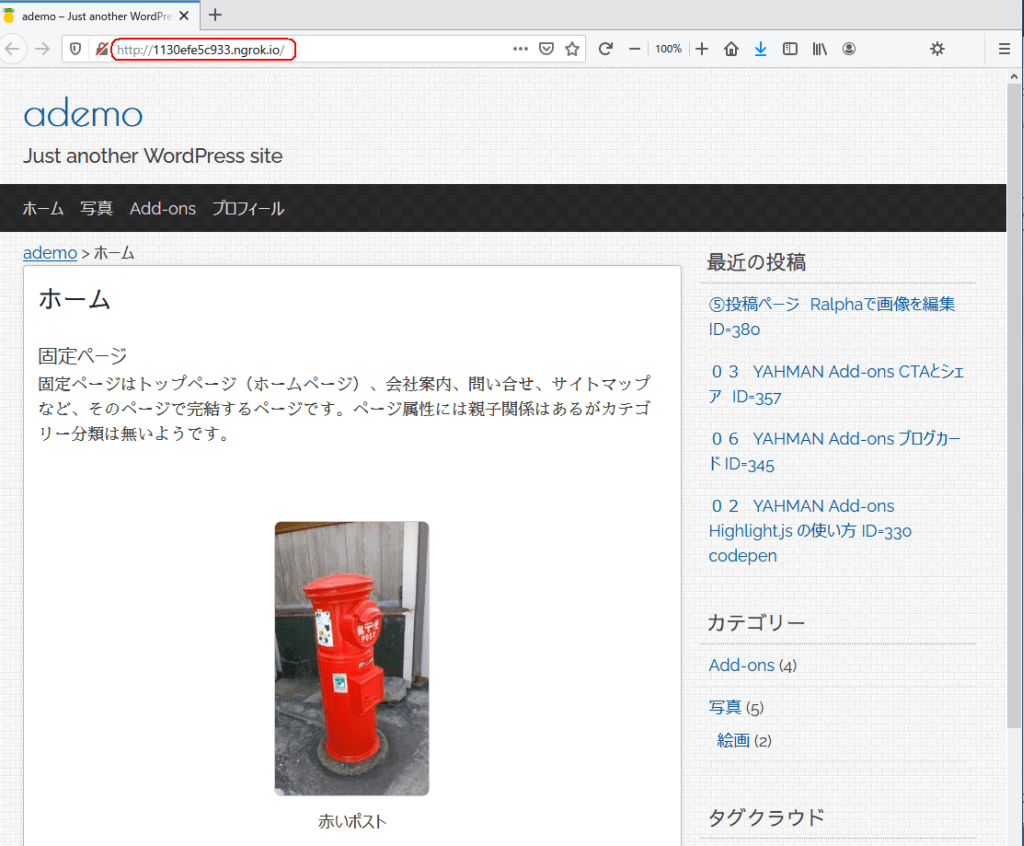
Task: Click the ademo breadcrumb link
Action: (x=50, y=253)
